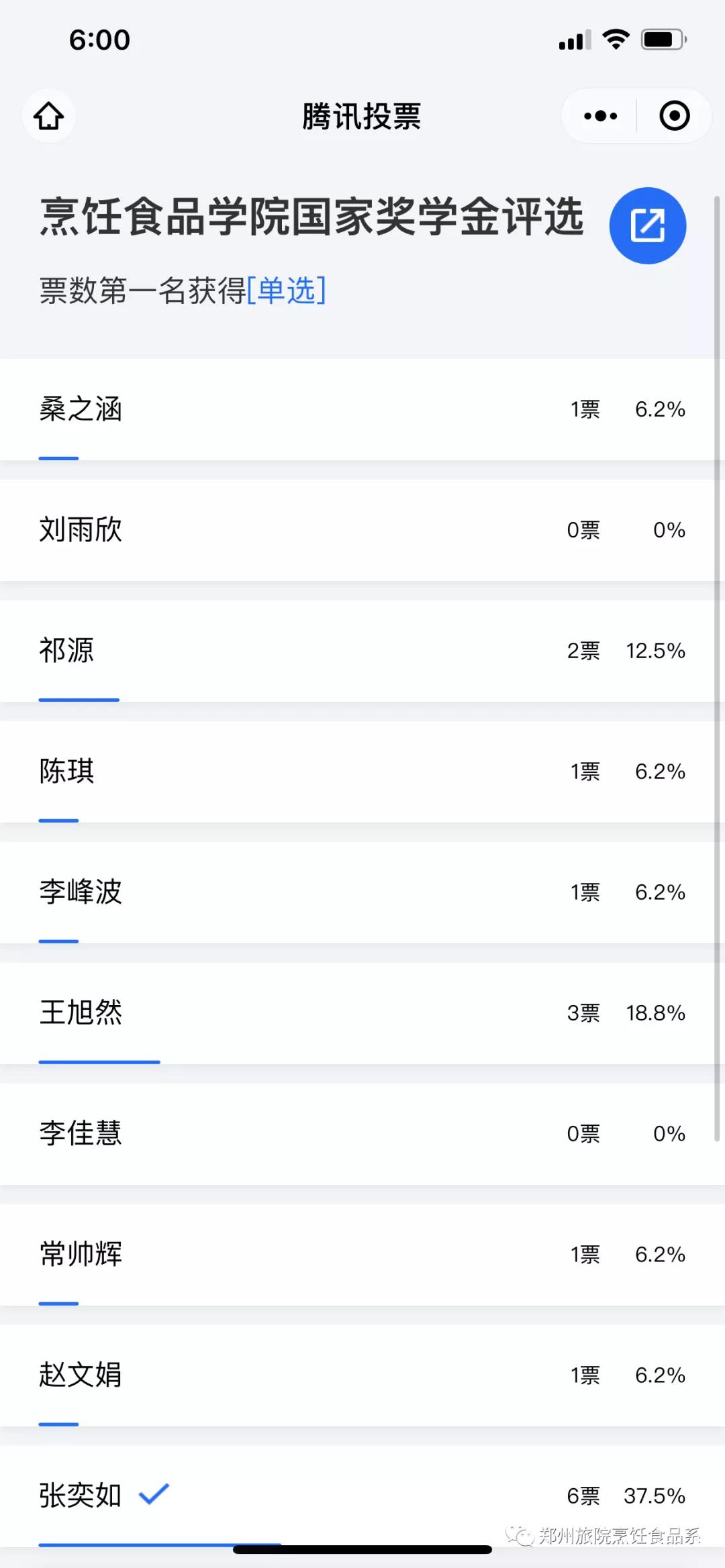Choose candidate 陈琪
This screenshot has height=1568, width=725.
(66, 772)
